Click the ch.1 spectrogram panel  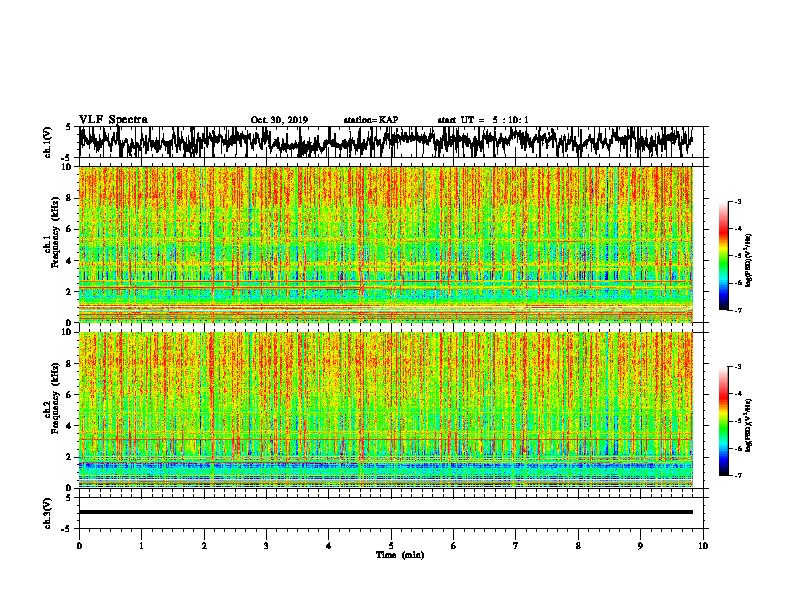coord(385,244)
